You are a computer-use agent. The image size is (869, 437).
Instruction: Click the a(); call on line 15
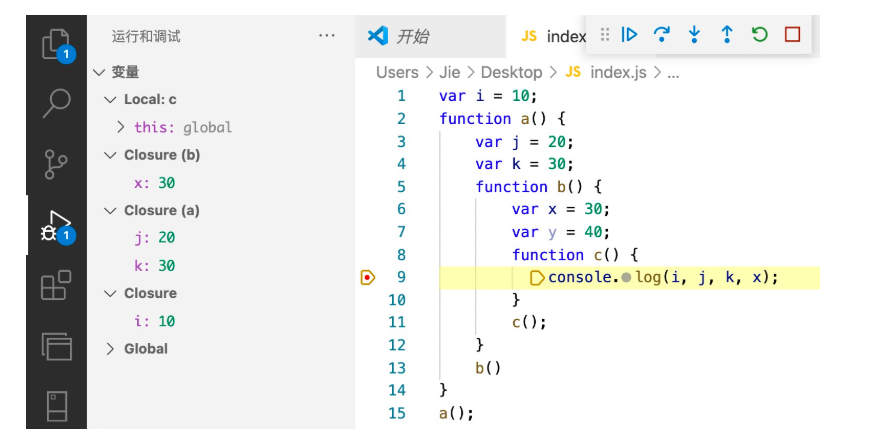pyautogui.click(x=456, y=413)
